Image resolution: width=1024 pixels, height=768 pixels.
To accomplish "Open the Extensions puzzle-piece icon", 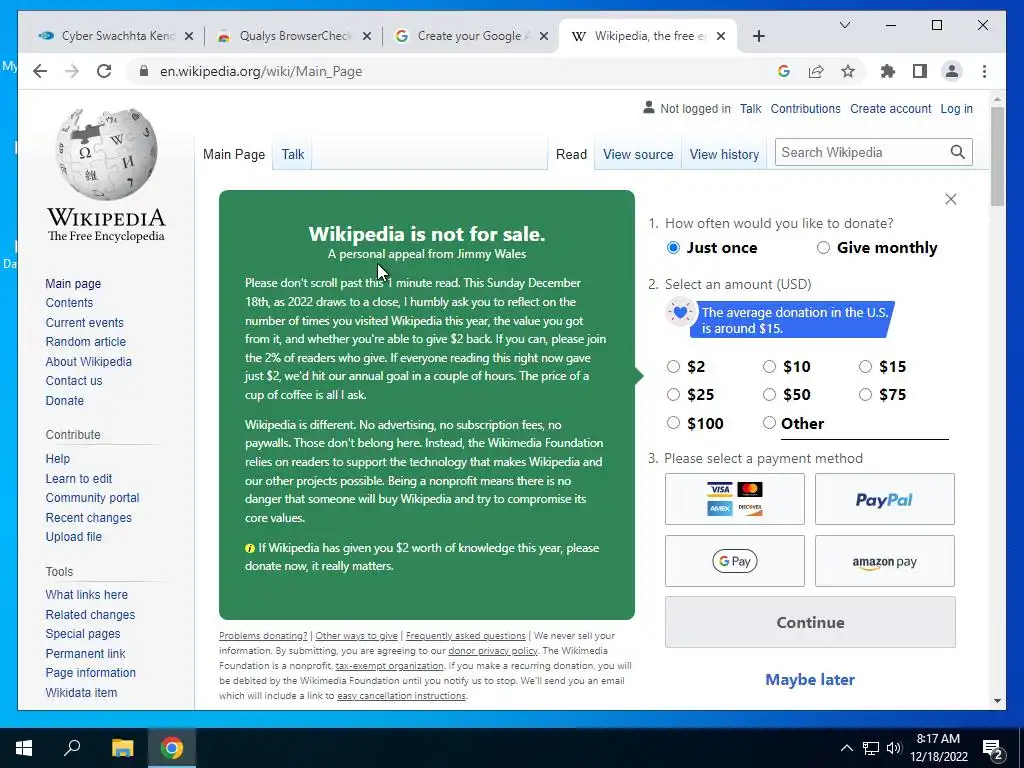I will pyautogui.click(x=888, y=71).
